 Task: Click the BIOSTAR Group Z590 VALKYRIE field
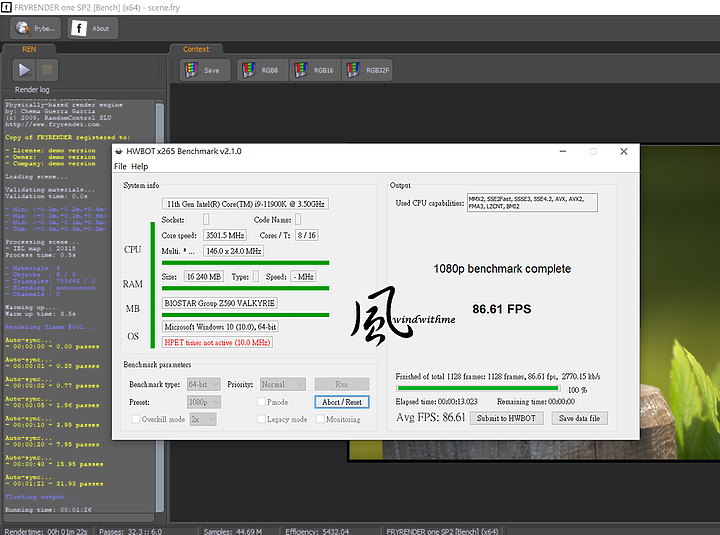point(219,303)
